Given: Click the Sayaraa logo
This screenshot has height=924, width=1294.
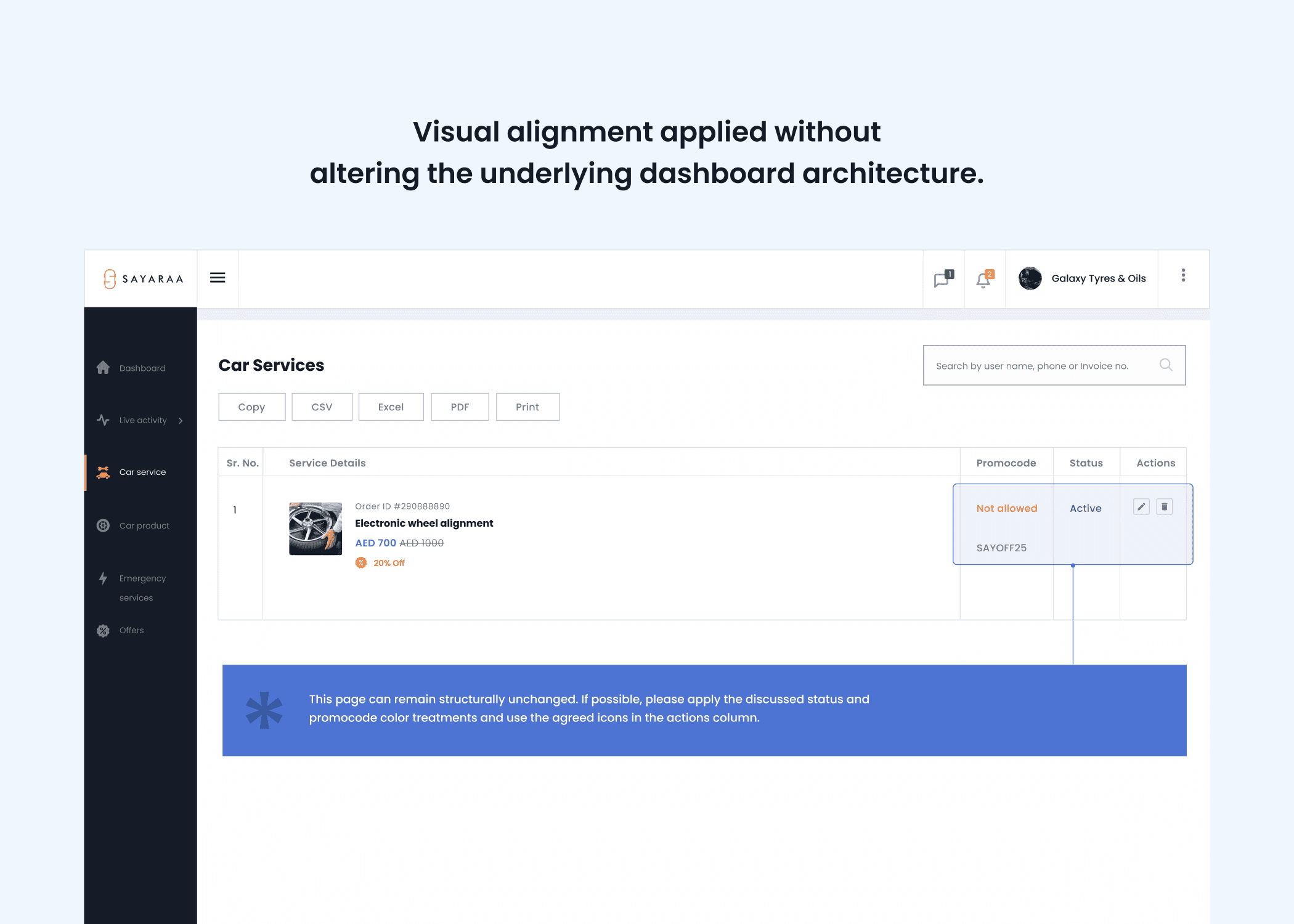Looking at the screenshot, I should tap(143, 279).
